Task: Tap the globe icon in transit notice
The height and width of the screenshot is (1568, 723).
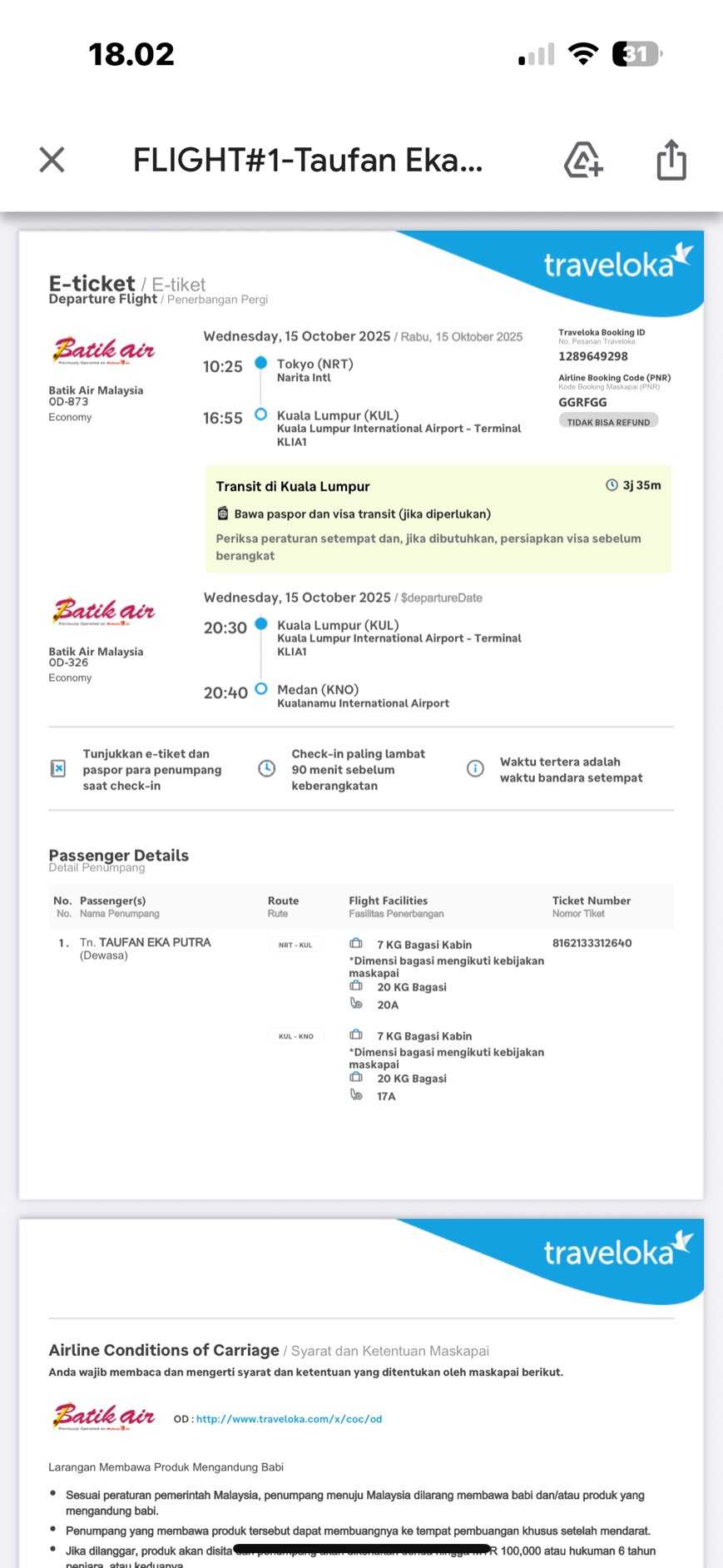Action: 223,514
